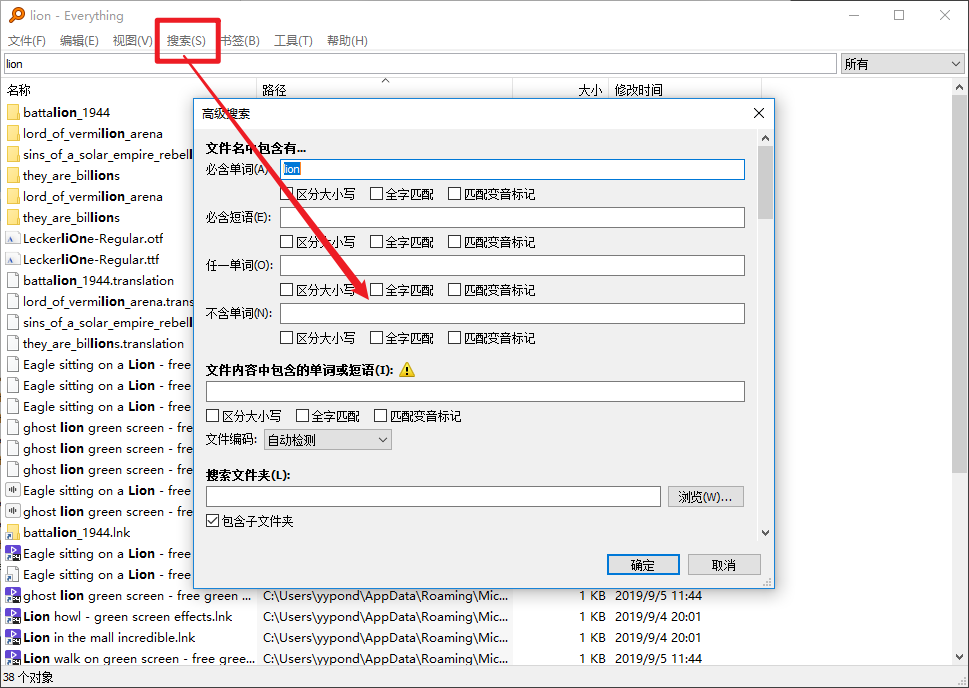Click font file icon for LeckerliOne-Regular.ttf

click(x=12, y=260)
